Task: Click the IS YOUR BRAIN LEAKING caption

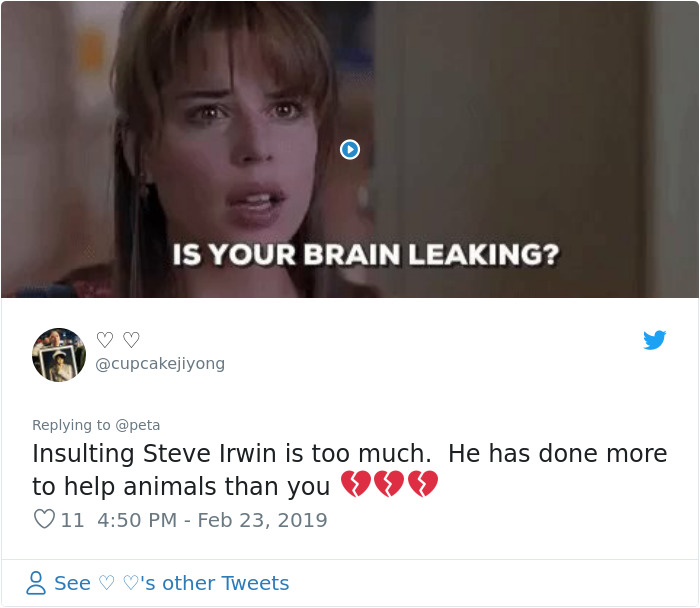Action: point(366,254)
